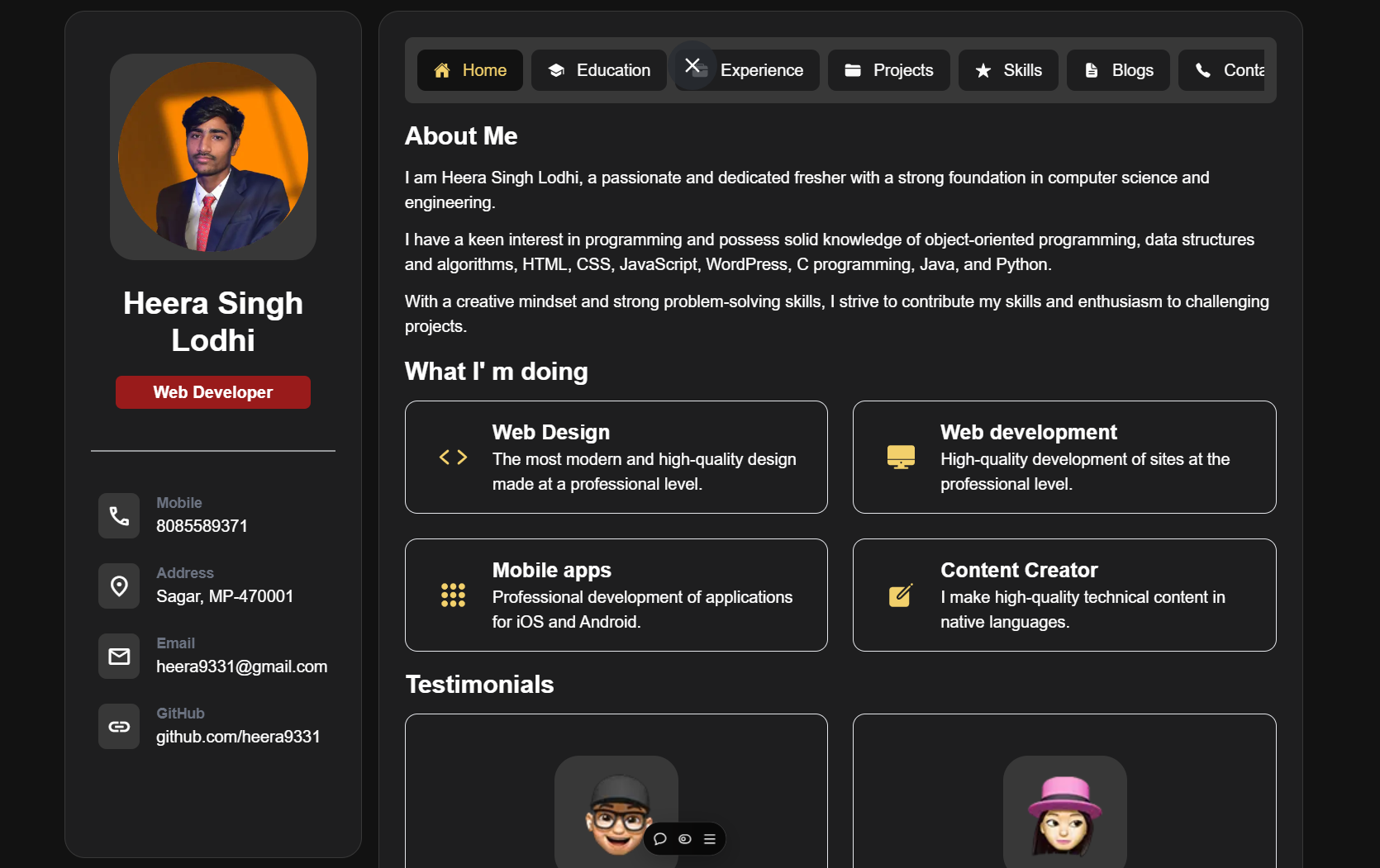Click the Email envelope icon
This screenshot has width=1380, height=868.
tap(119, 657)
